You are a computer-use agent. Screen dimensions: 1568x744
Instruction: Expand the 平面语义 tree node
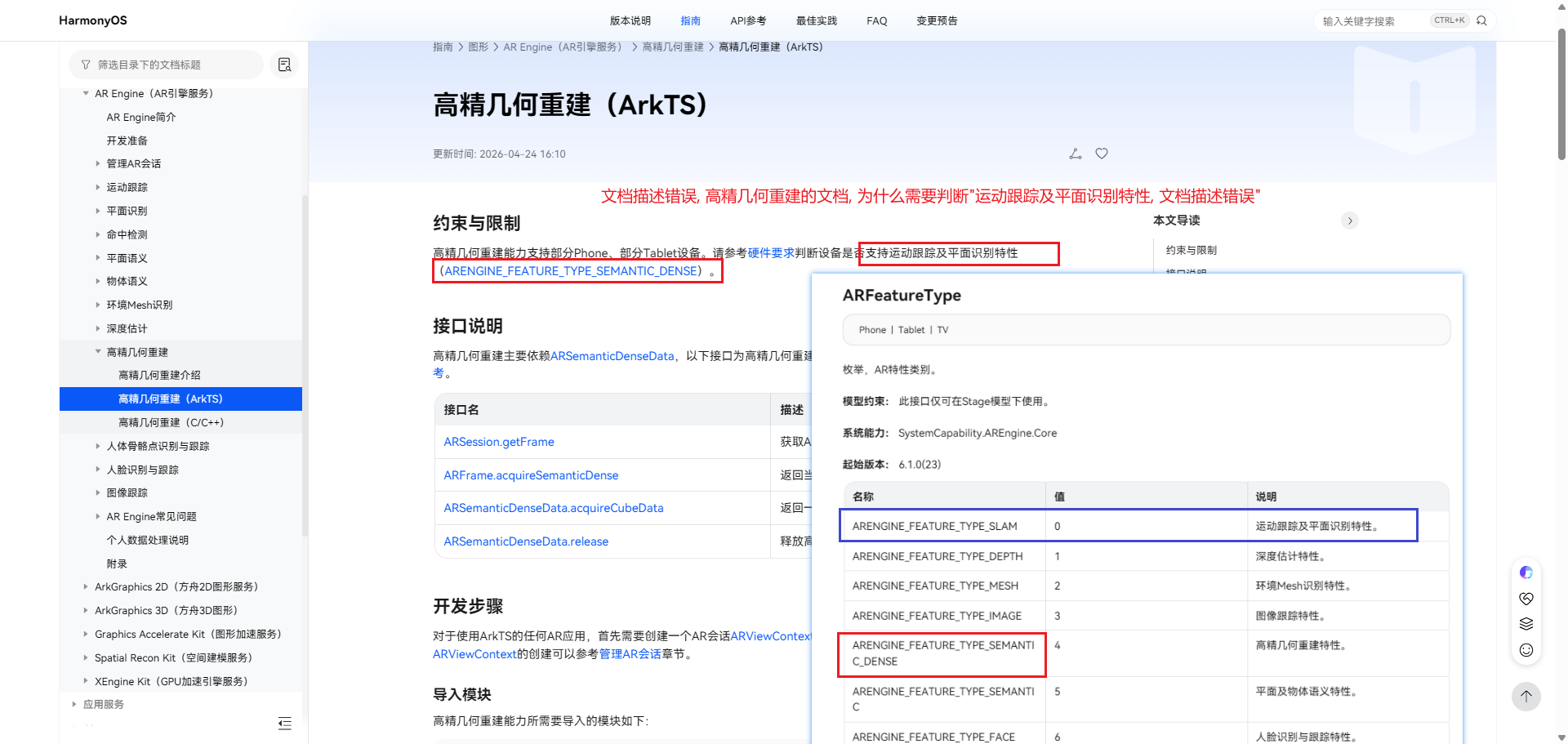[x=98, y=258]
